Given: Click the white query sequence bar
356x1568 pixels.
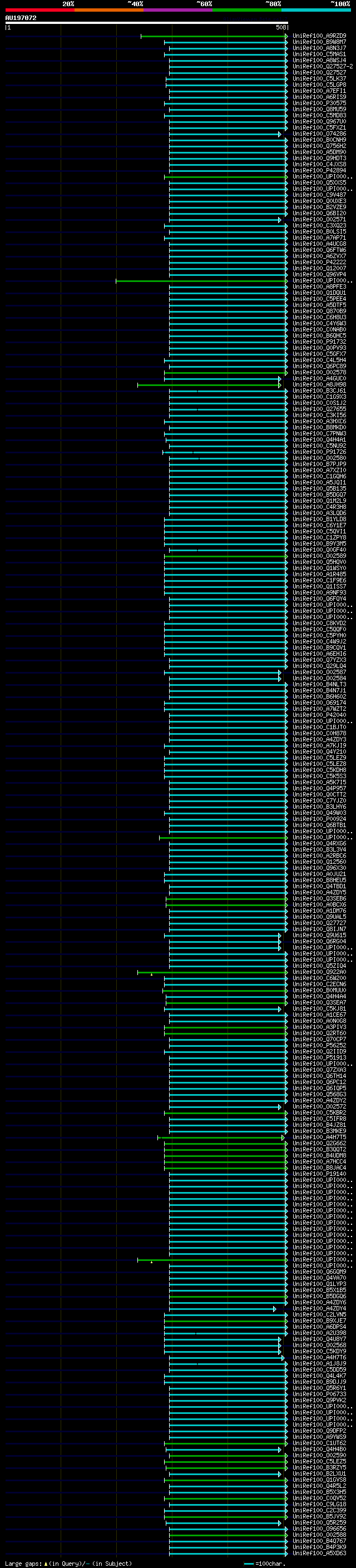Looking at the screenshot, I should tap(147, 22).
